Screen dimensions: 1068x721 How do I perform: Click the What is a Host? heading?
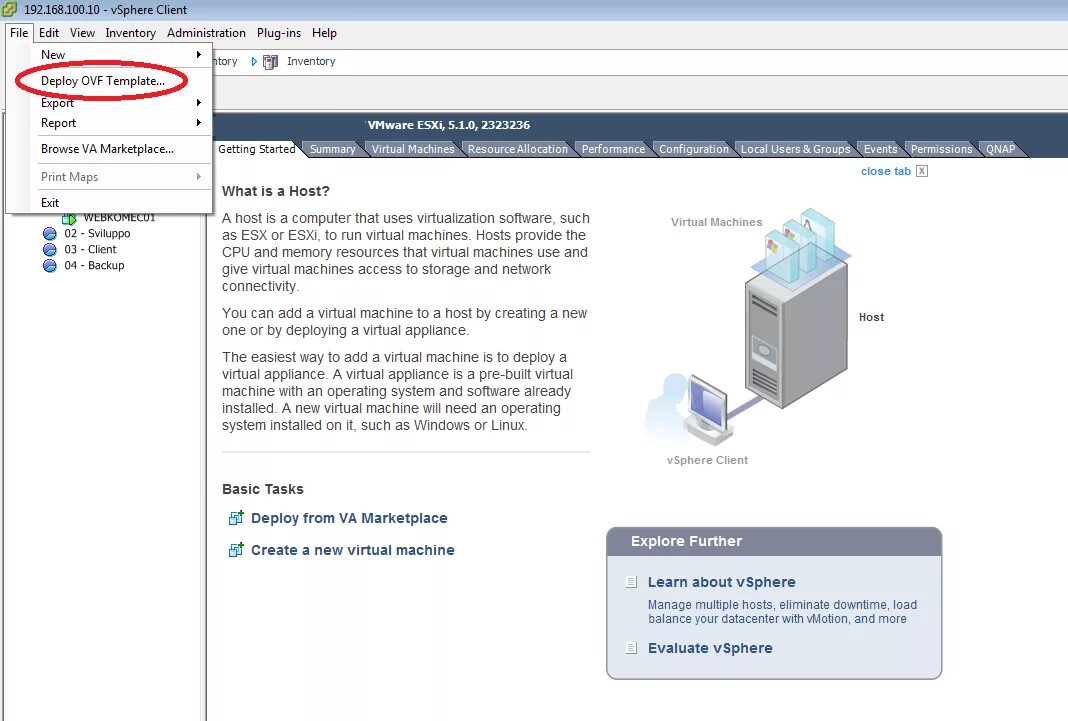pyautogui.click(x=276, y=191)
